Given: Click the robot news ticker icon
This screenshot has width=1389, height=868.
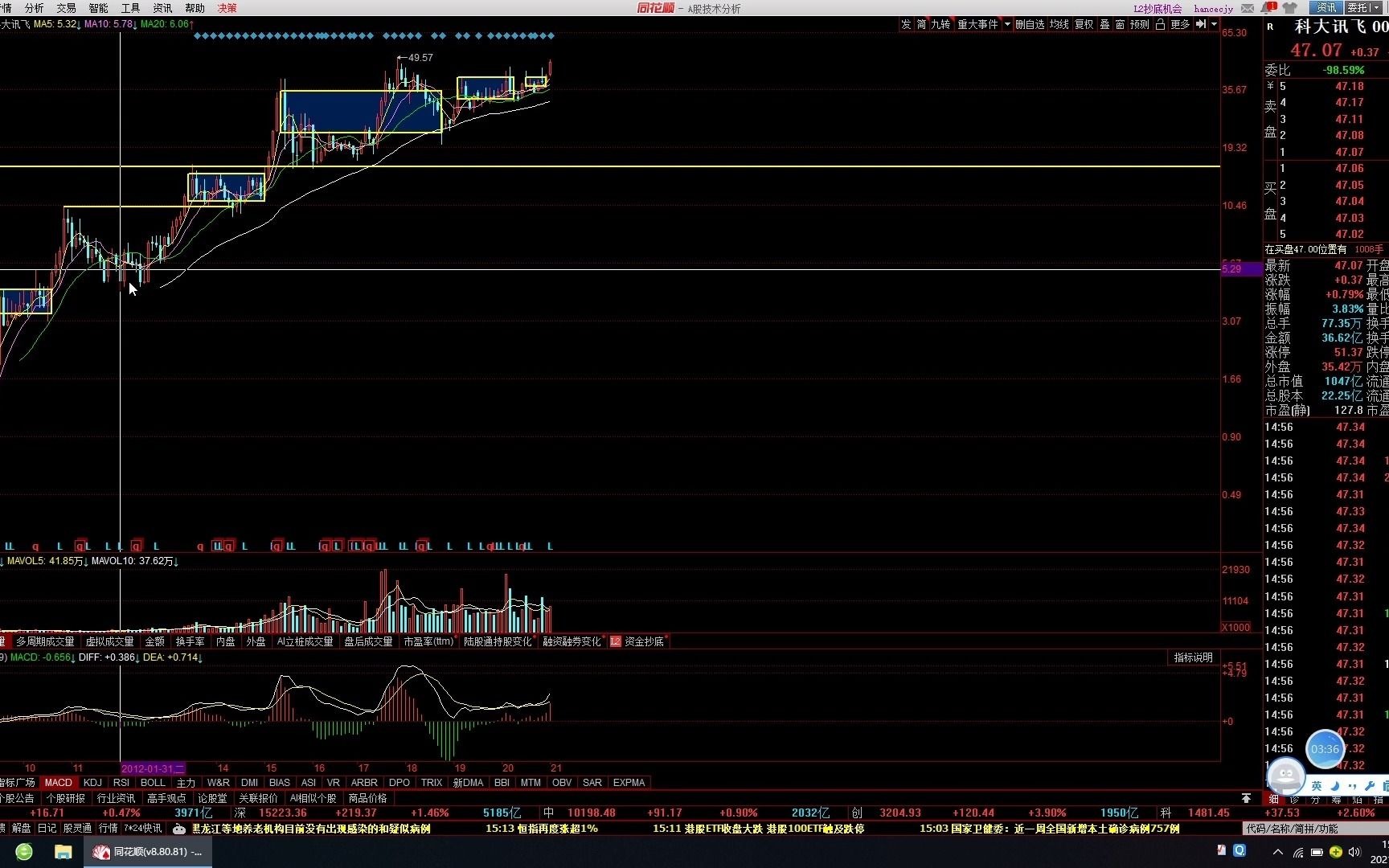Looking at the screenshot, I should point(179,829).
